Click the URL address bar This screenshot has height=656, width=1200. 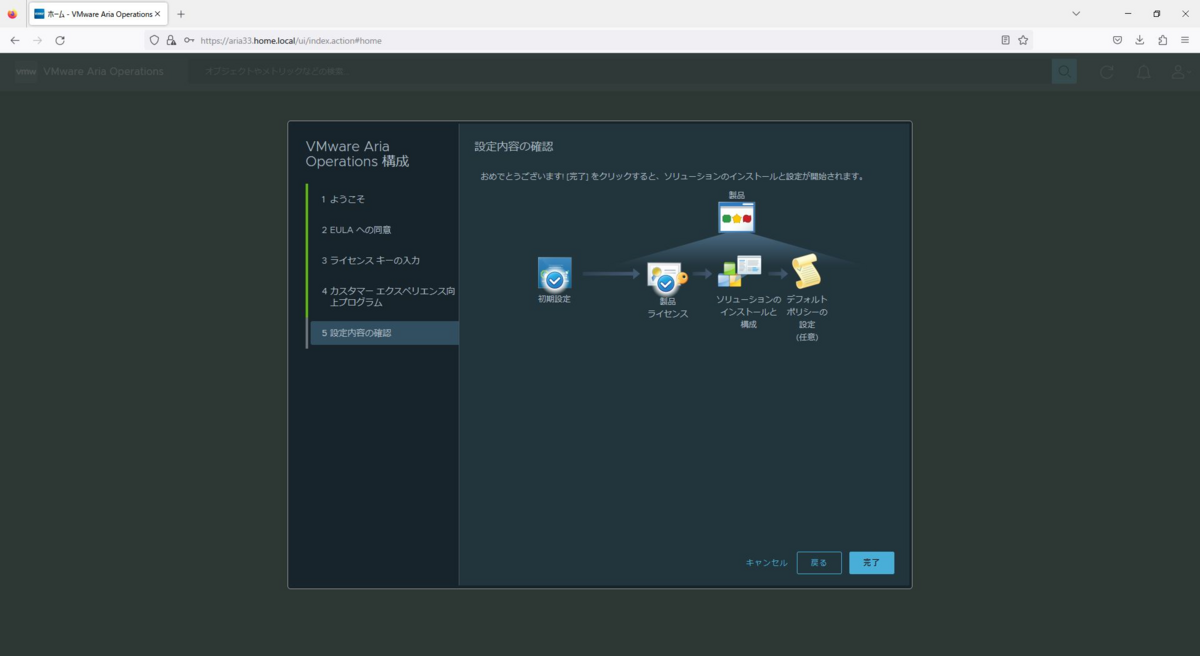(590, 40)
